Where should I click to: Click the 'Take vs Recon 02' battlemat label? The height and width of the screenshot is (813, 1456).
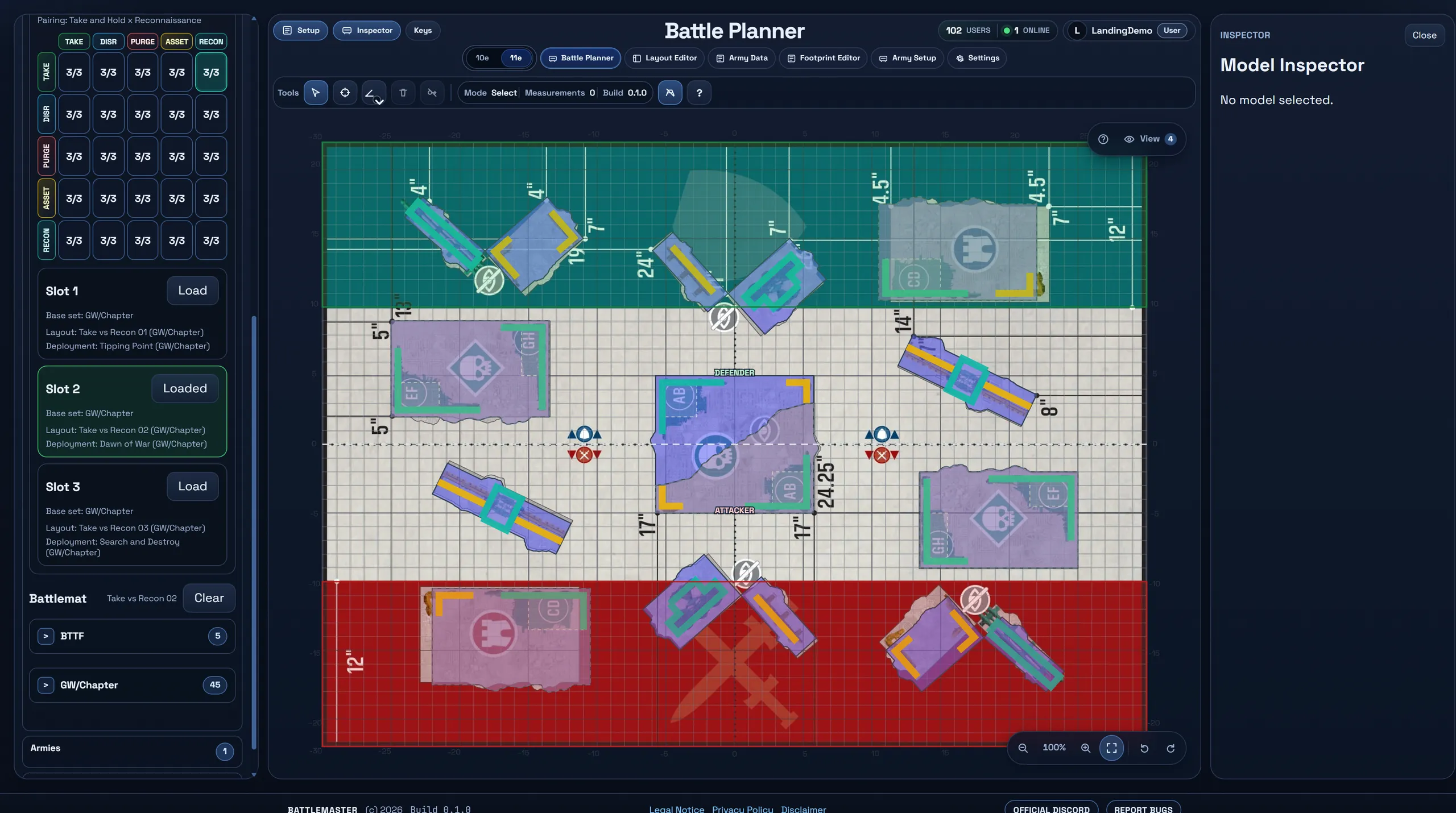tap(142, 599)
